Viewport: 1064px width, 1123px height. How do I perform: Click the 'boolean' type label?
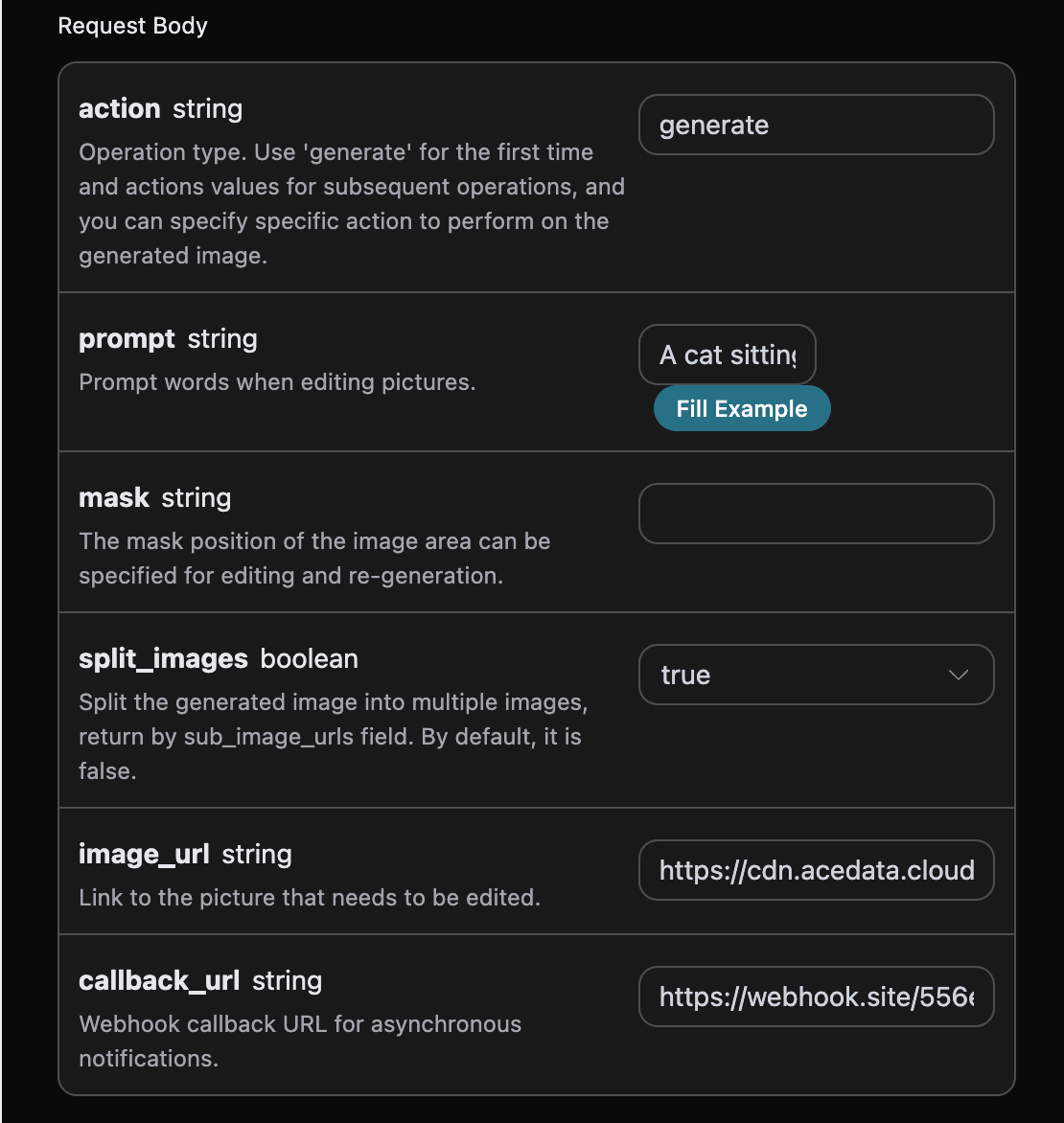click(309, 658)
